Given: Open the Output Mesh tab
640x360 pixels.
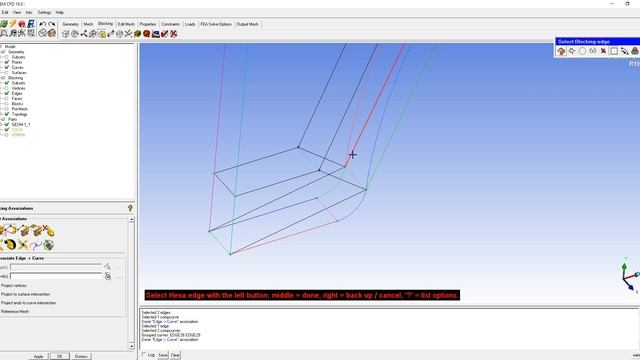Looking at the screenshot, I should coord(248,24).
